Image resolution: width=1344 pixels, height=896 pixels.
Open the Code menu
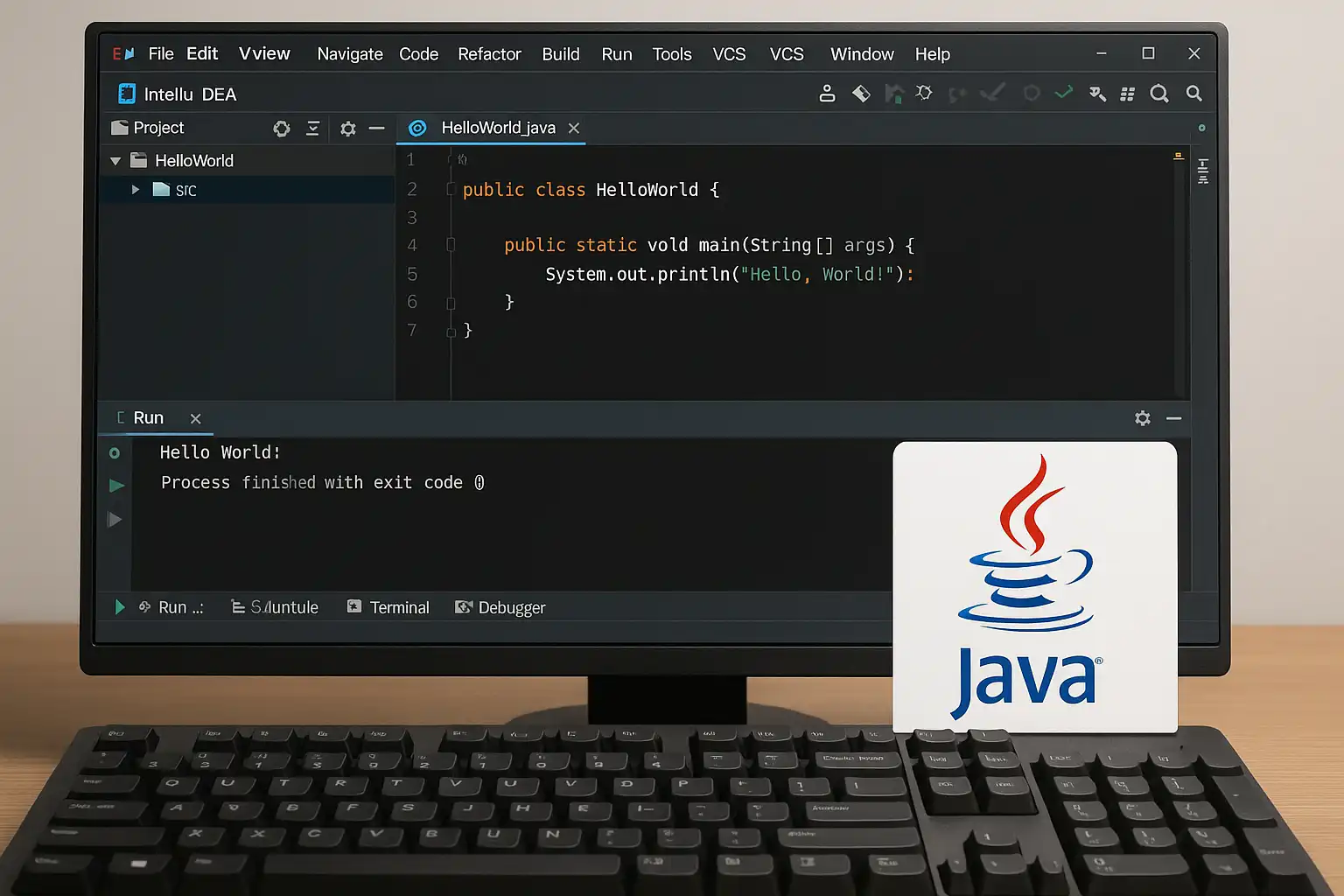[x=418, y=54]
